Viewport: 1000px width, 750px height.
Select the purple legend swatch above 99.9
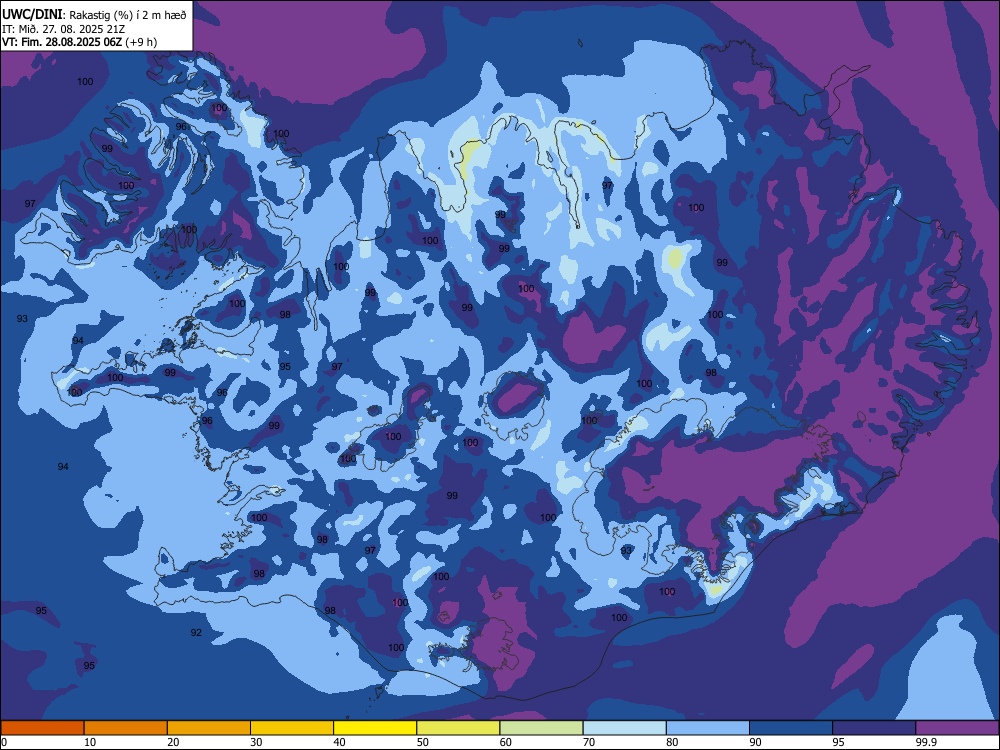click(x=957, y=728)
